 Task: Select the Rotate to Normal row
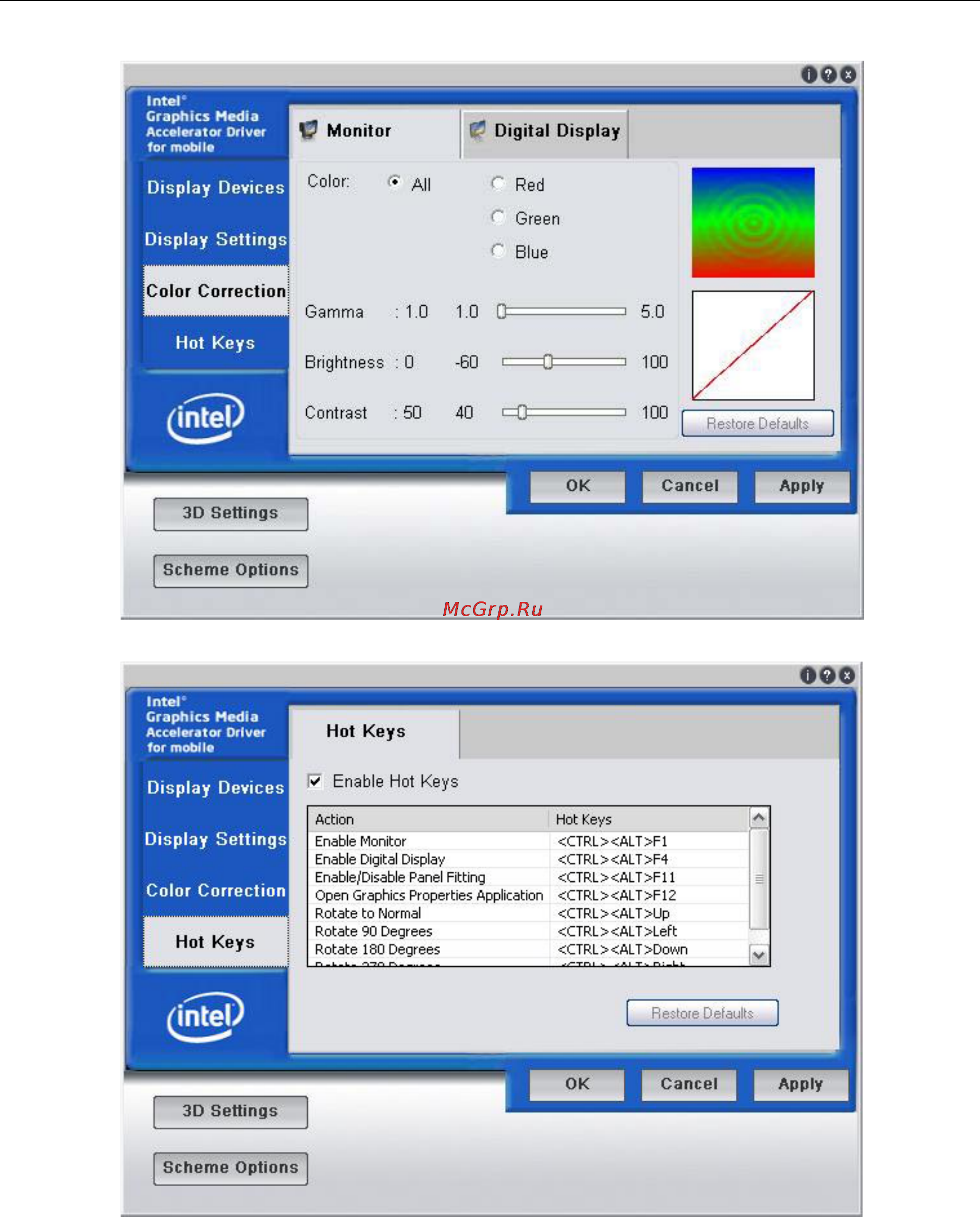click(x=528, y=913)
